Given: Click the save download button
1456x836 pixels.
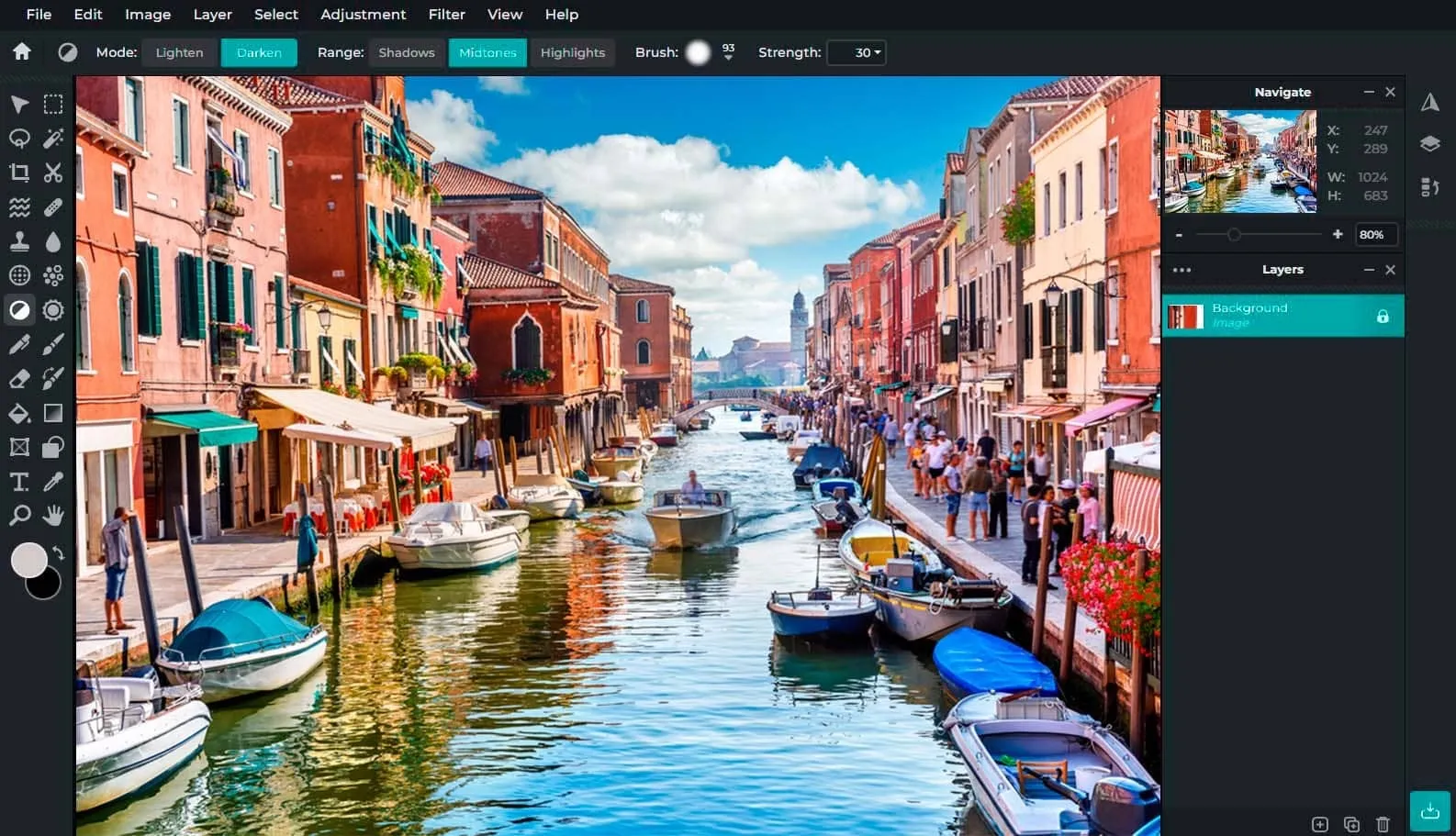Looking at the screenshot, I should click(x=1429, y=810).
